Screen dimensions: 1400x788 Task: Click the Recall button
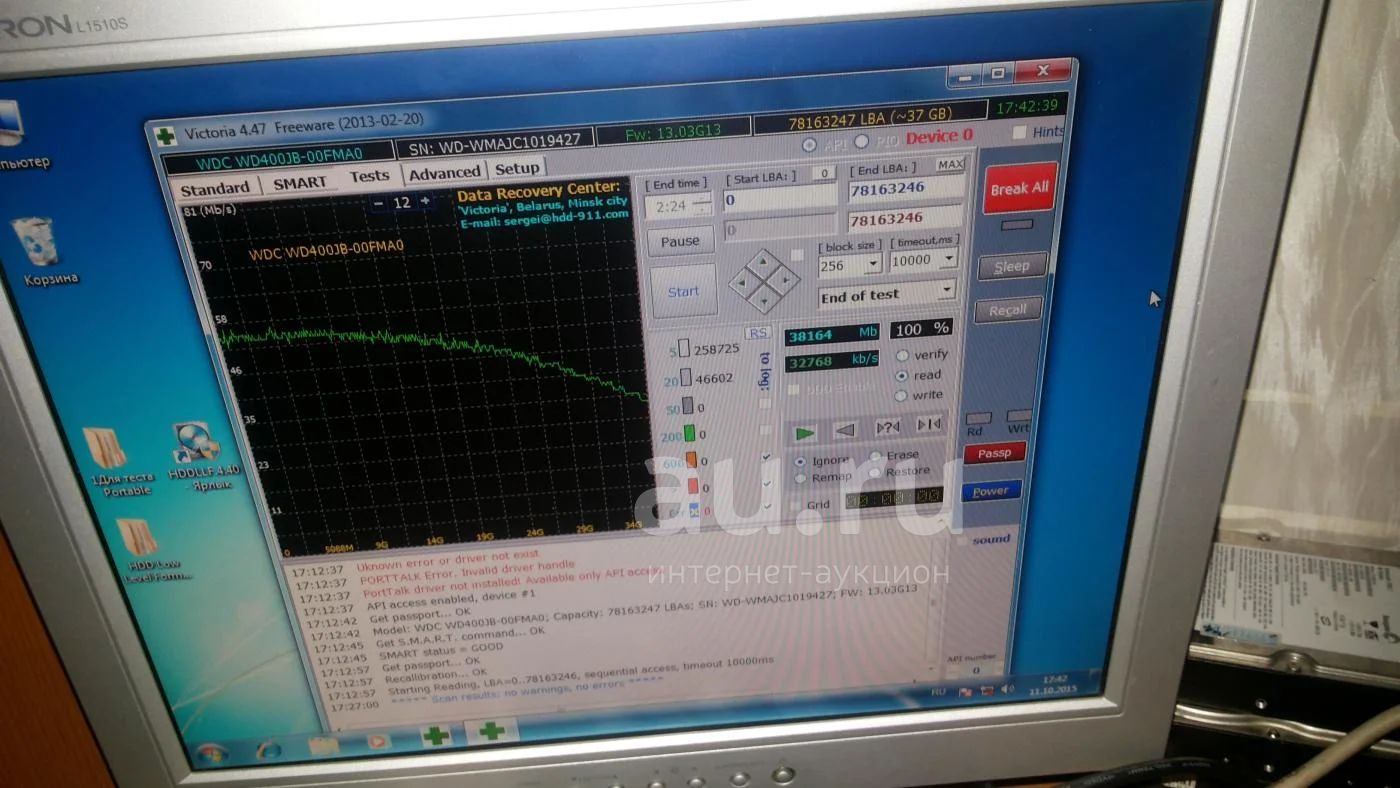[x=1007, y=310]
